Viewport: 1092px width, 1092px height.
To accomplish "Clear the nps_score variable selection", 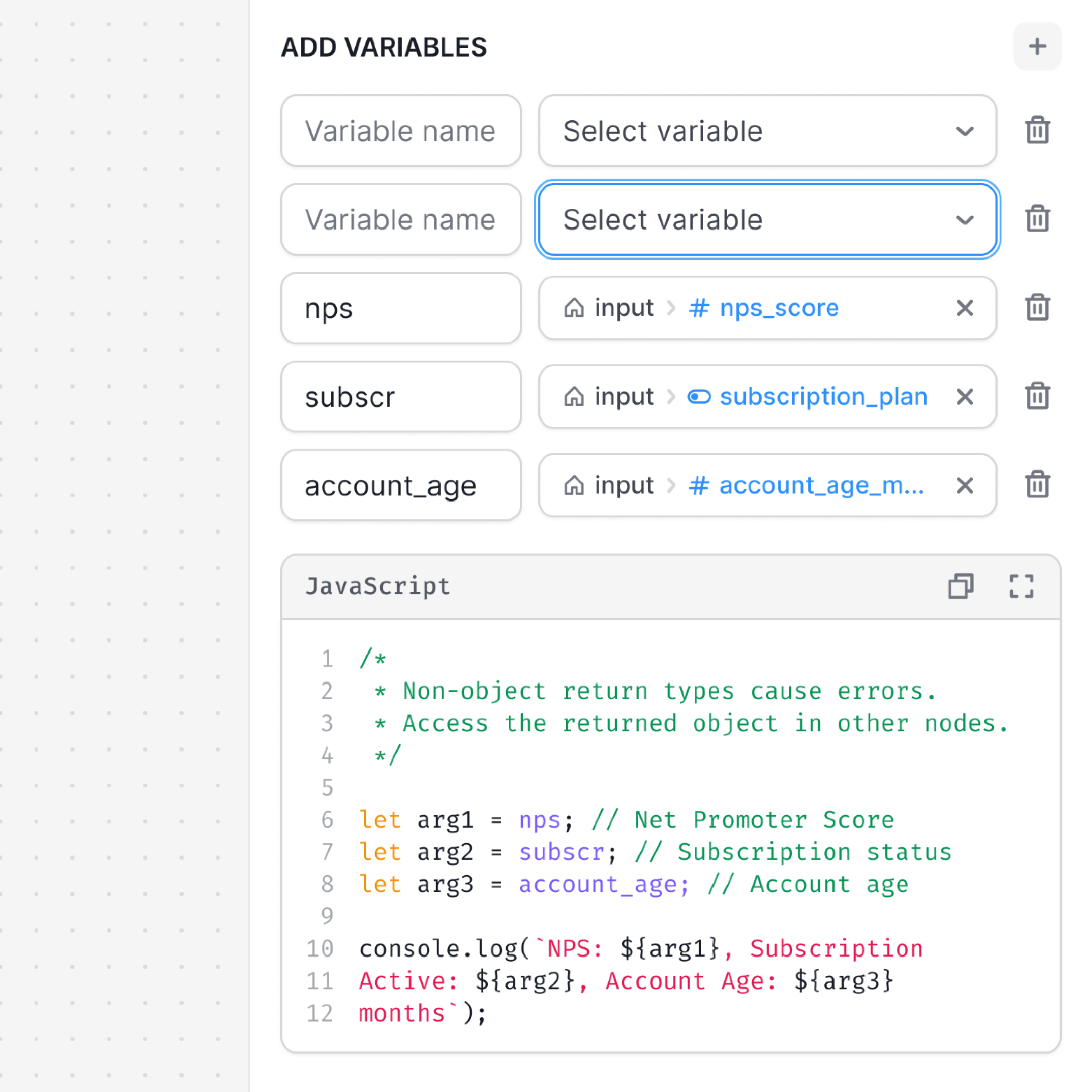I will point(964,308).
